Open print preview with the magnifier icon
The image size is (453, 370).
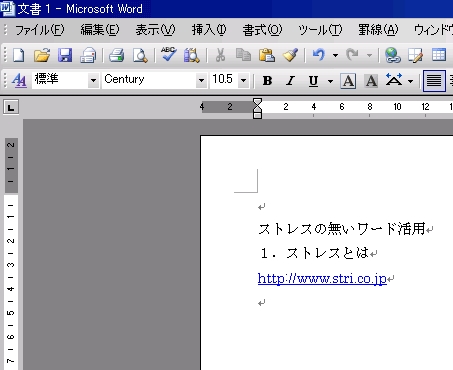(140, 55)
